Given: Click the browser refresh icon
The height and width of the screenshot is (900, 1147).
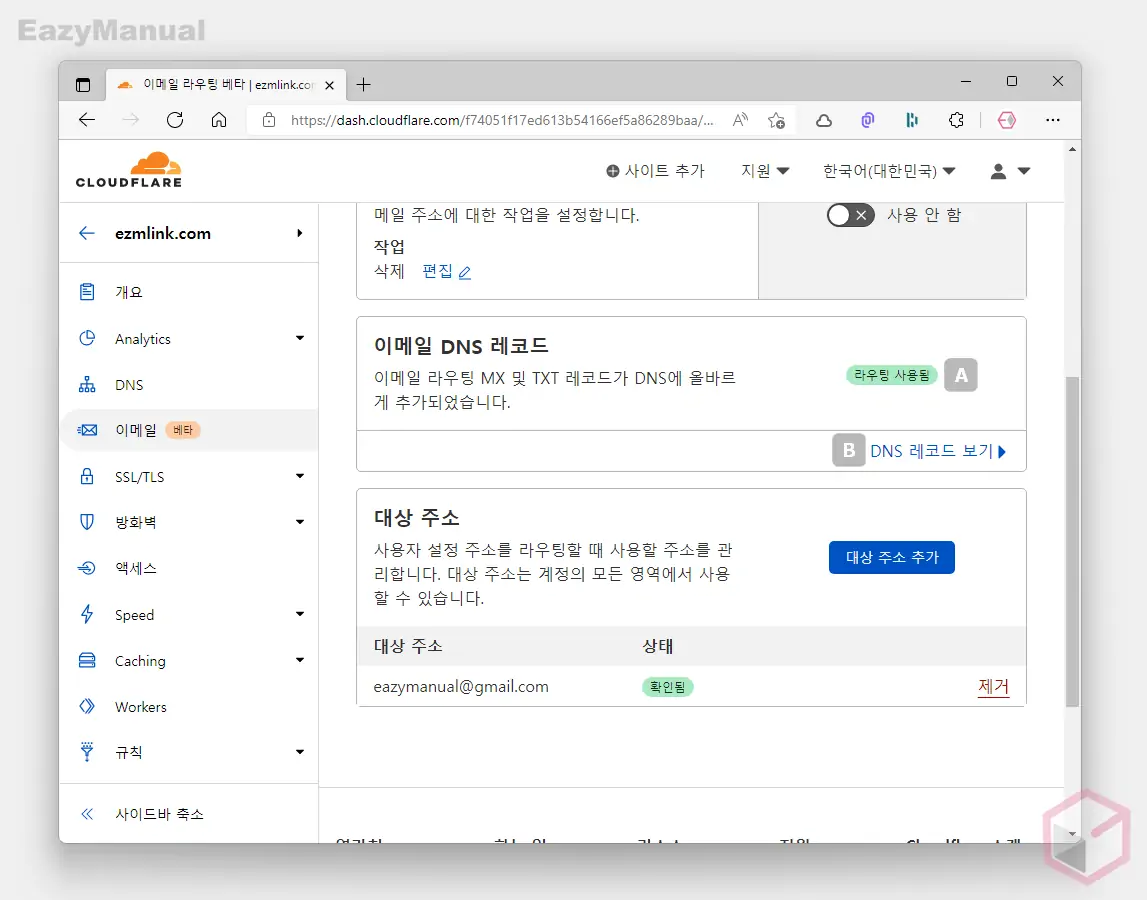Looking at the screenshot, I should [x=174, y=119].
